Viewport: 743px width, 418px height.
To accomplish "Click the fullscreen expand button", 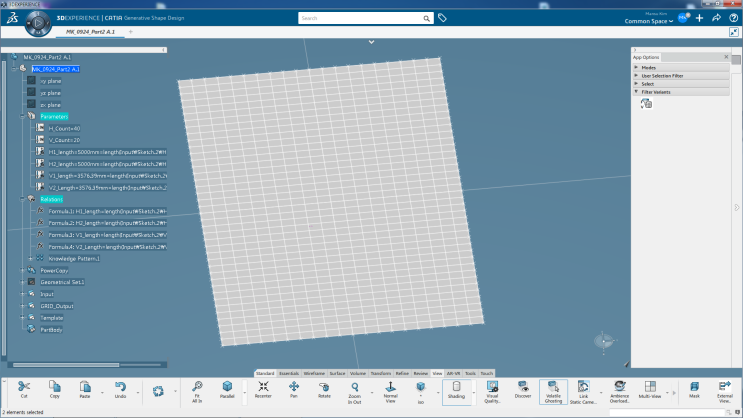I will point(734,32).
